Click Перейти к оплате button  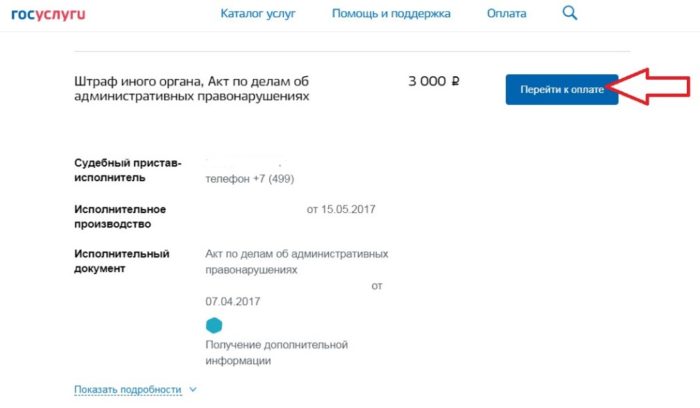(x=562, y=90)
